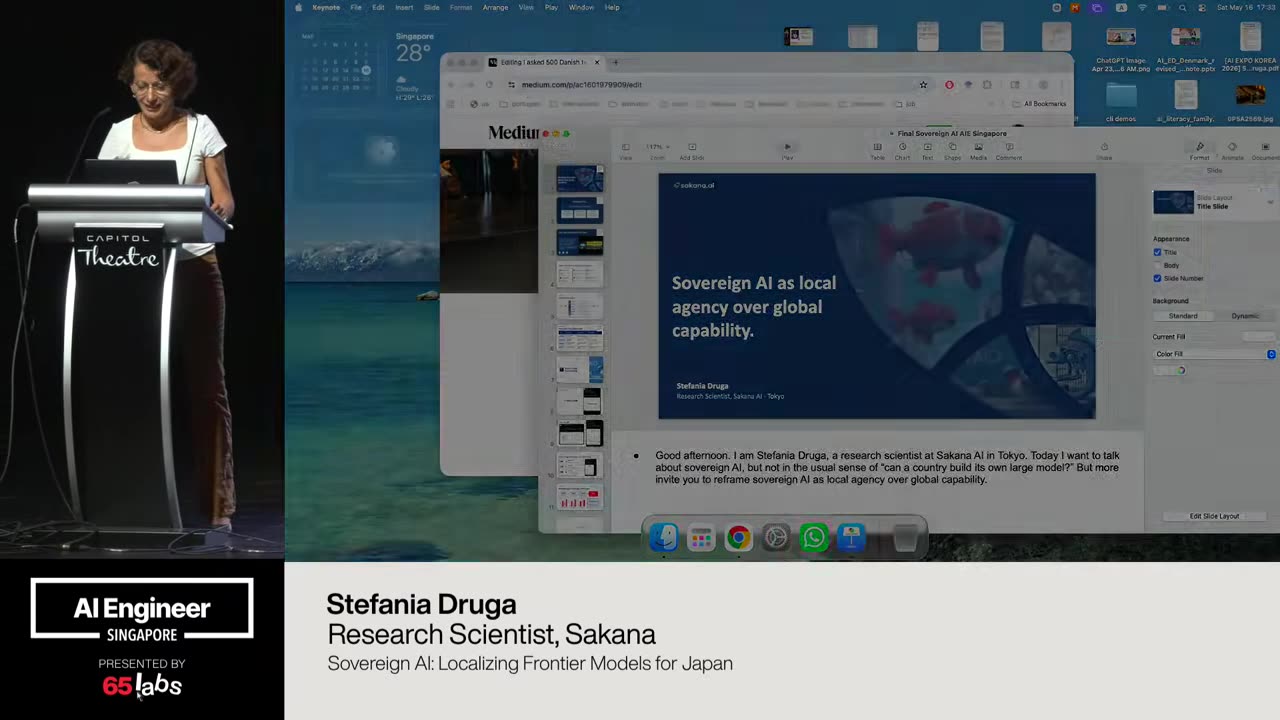Screen dimensions: 1280x720
Task: Click the Singapore weather widget
Action: pyautogui.click(x=413, y=65)
